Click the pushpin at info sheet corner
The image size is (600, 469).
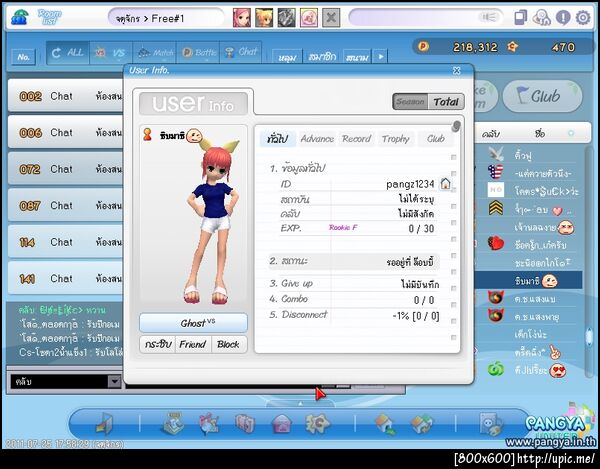(456, 126)
